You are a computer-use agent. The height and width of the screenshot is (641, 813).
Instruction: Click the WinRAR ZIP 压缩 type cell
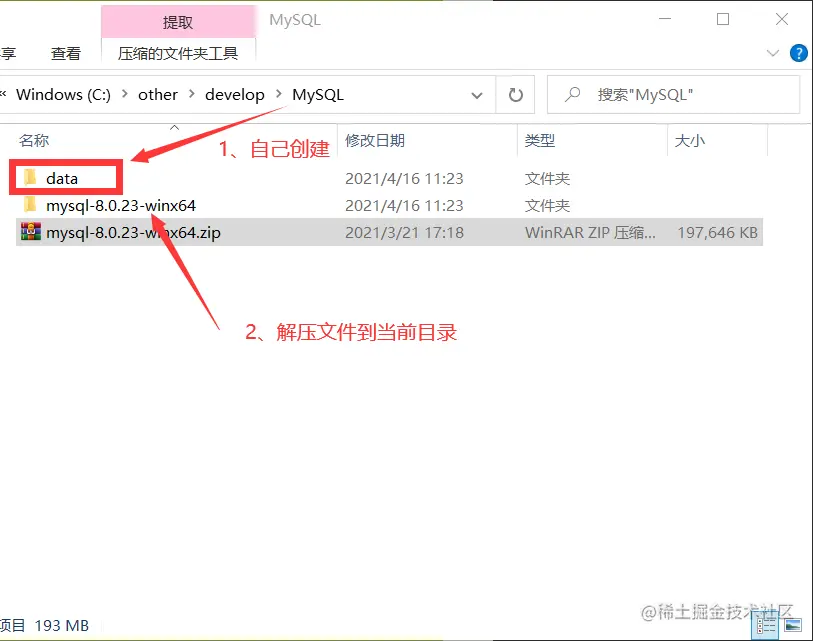(590, 232)
